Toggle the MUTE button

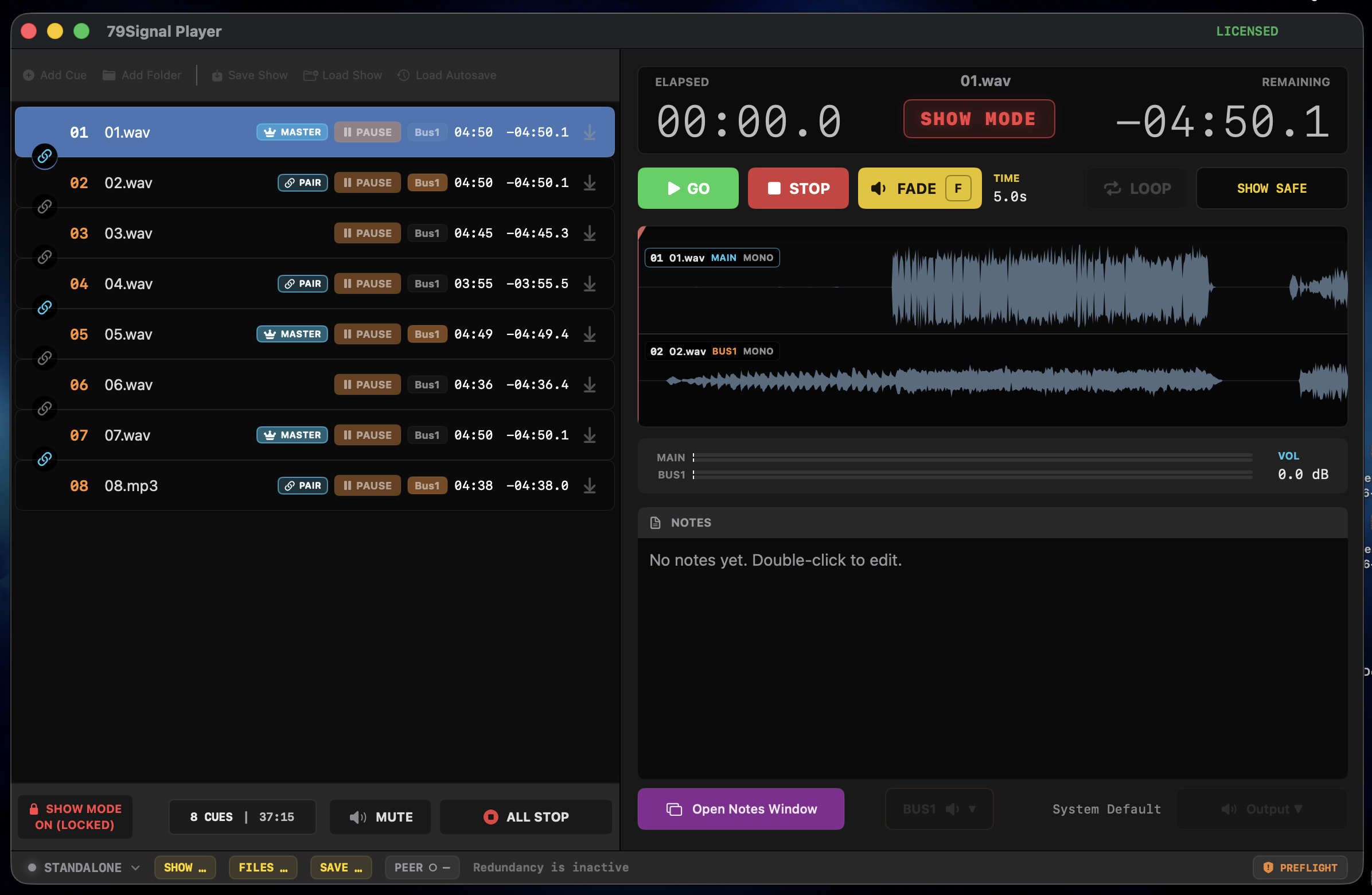pyautogui.click(x=380, y=816)
